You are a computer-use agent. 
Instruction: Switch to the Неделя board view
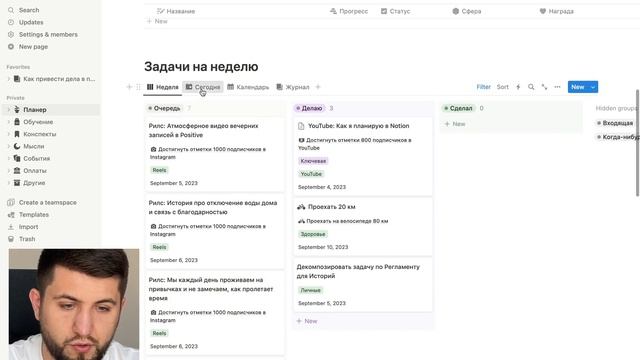[162, 87]
